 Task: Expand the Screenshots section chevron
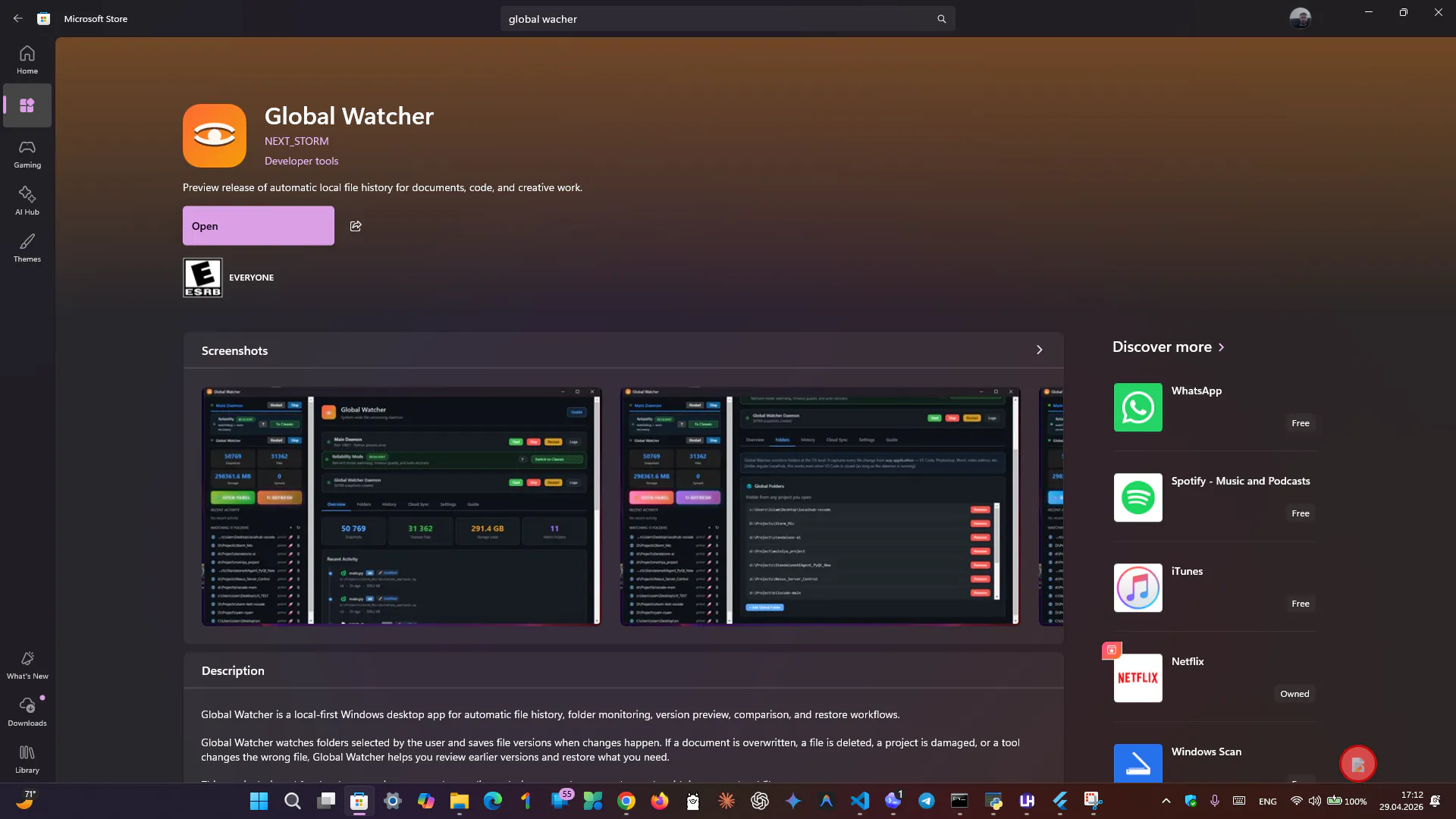pos(1039,350)
